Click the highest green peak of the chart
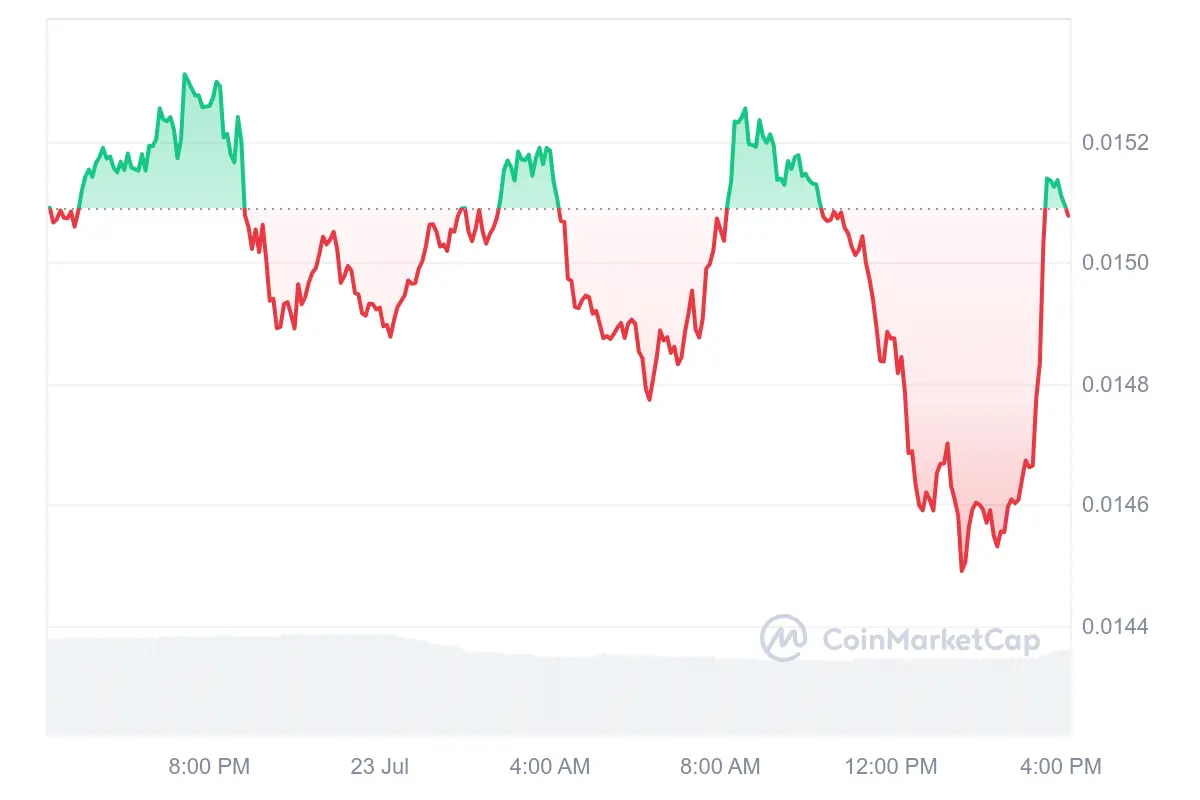 pyautogui.click(x=184, y=74)
